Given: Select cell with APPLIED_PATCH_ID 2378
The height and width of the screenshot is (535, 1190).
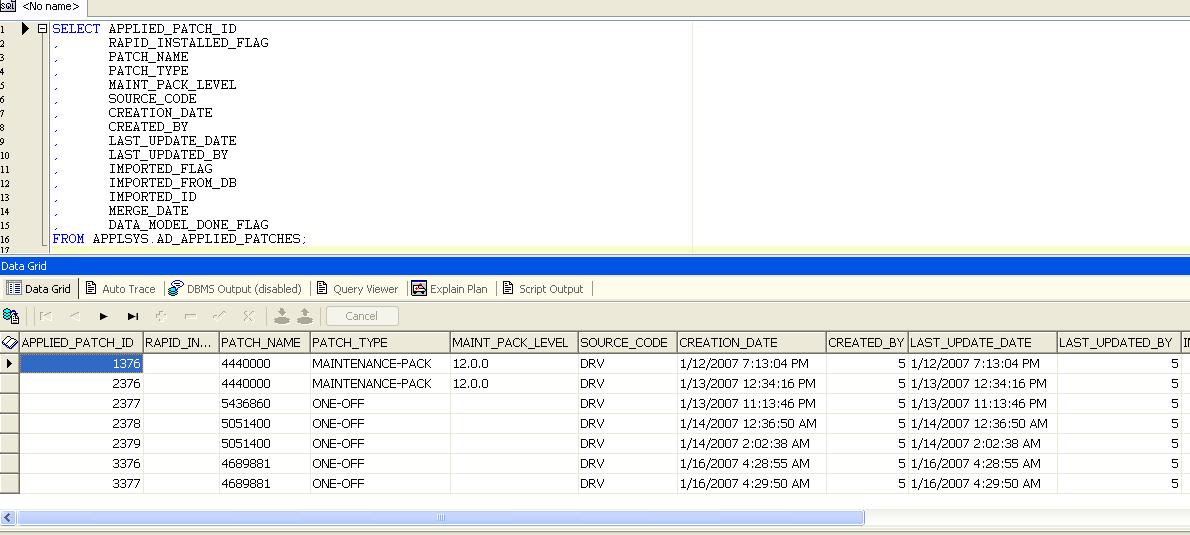Looking at the screenshot, I should (x=81, y=423).
